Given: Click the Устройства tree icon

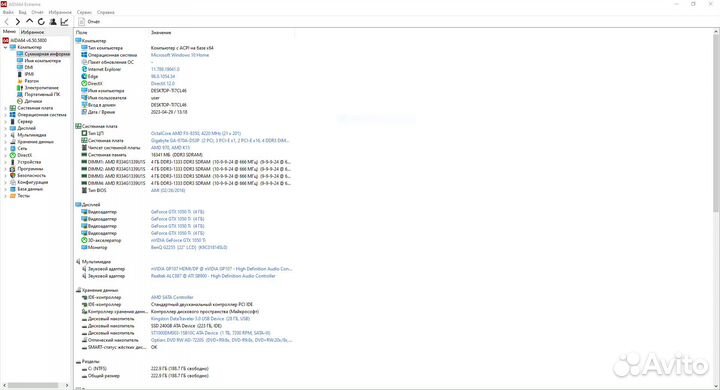Looking at the screenshot, I should tap(13, 162).
